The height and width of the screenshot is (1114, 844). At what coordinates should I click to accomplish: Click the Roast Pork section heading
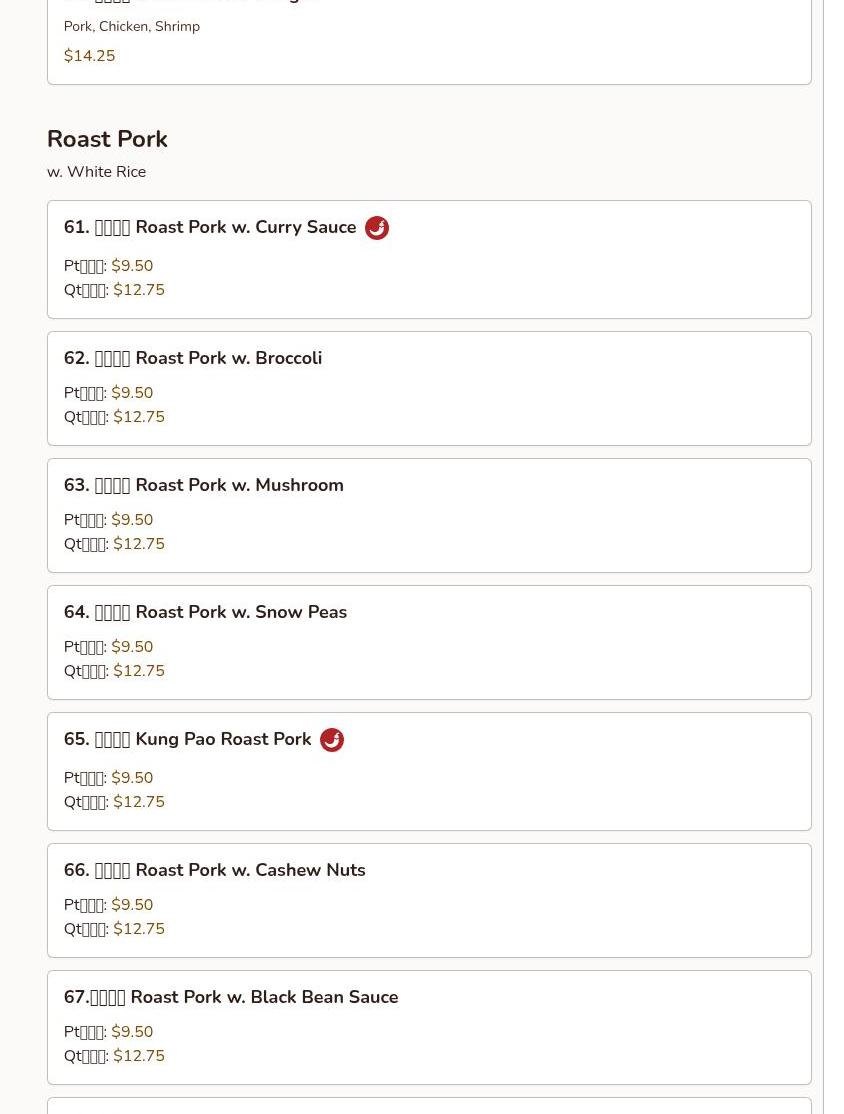pyautogui.click(x=107, y=139)
